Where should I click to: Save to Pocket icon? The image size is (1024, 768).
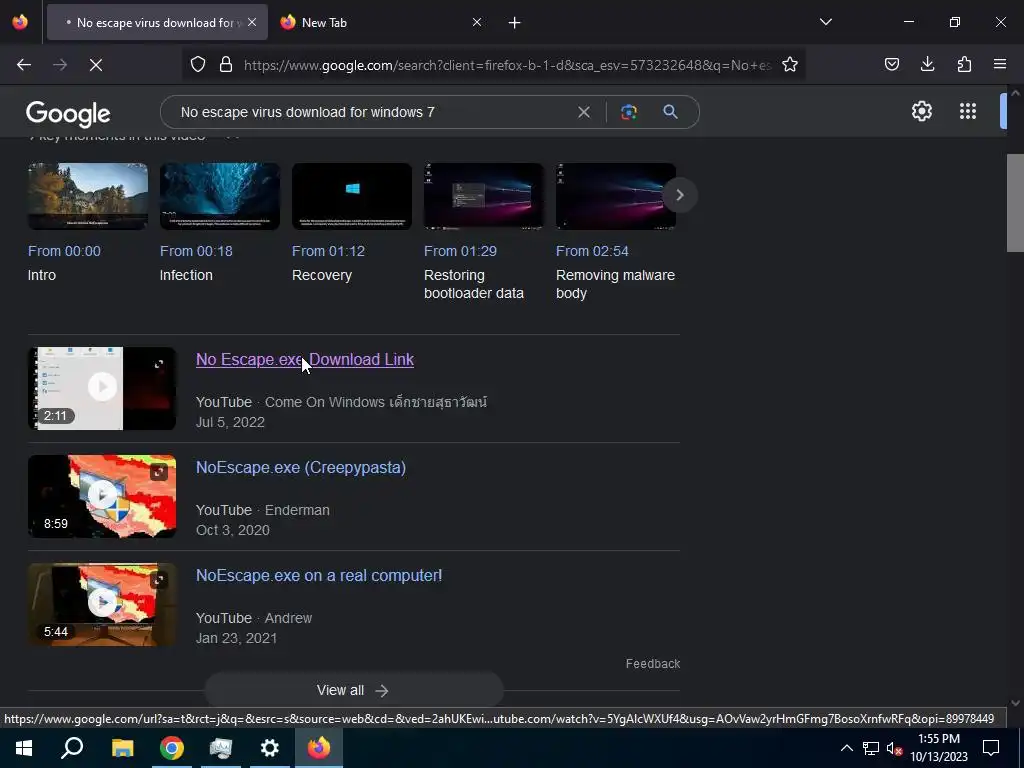891,64
